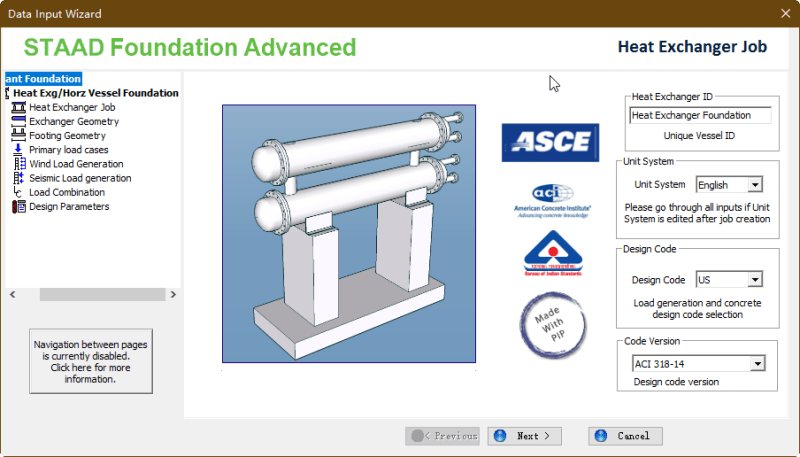The image size is (800, 457).
Task: Click the Design Parameters icon
Action: click(19, 207)
